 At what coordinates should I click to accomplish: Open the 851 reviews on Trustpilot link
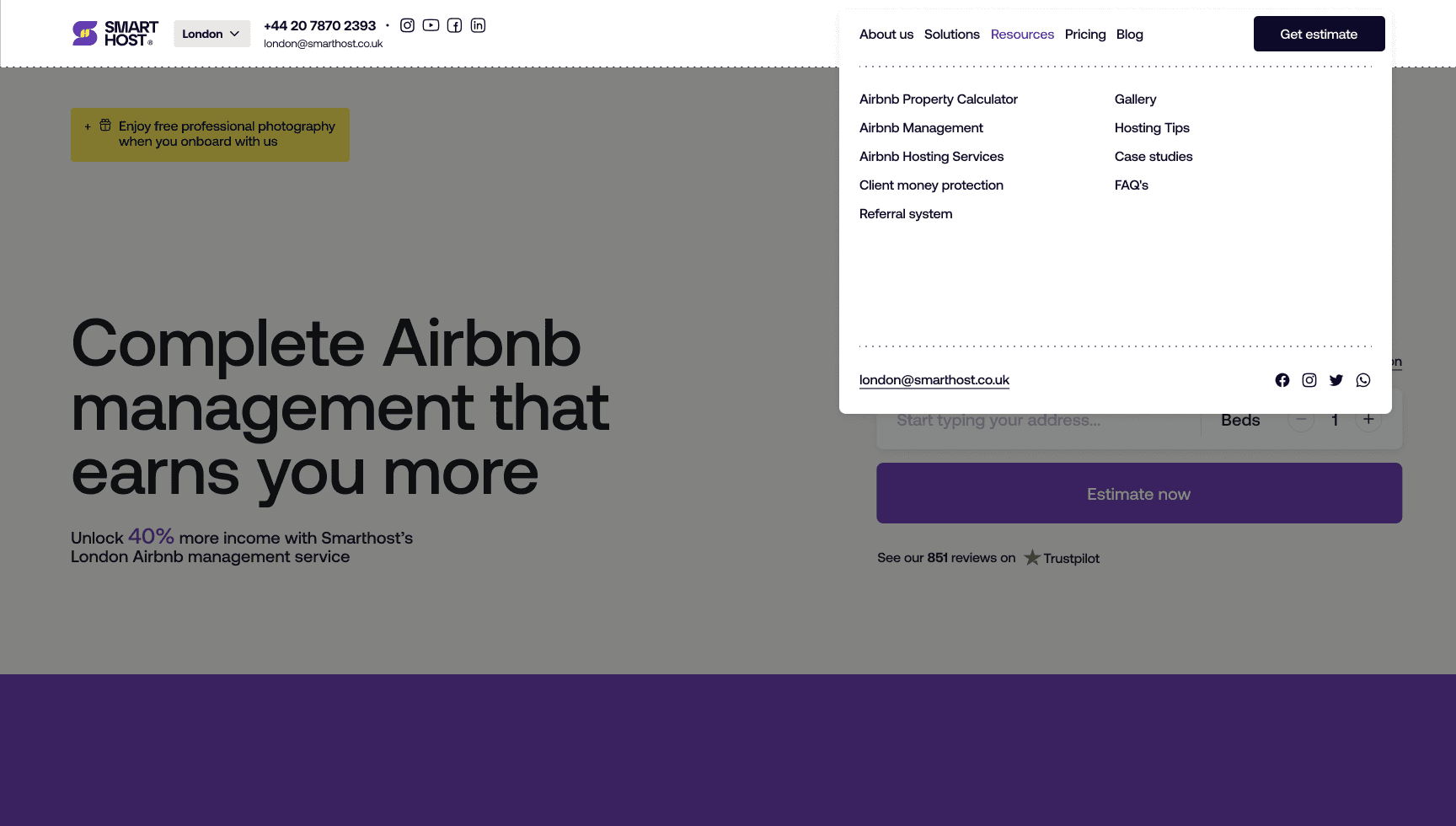pos(988,558)
